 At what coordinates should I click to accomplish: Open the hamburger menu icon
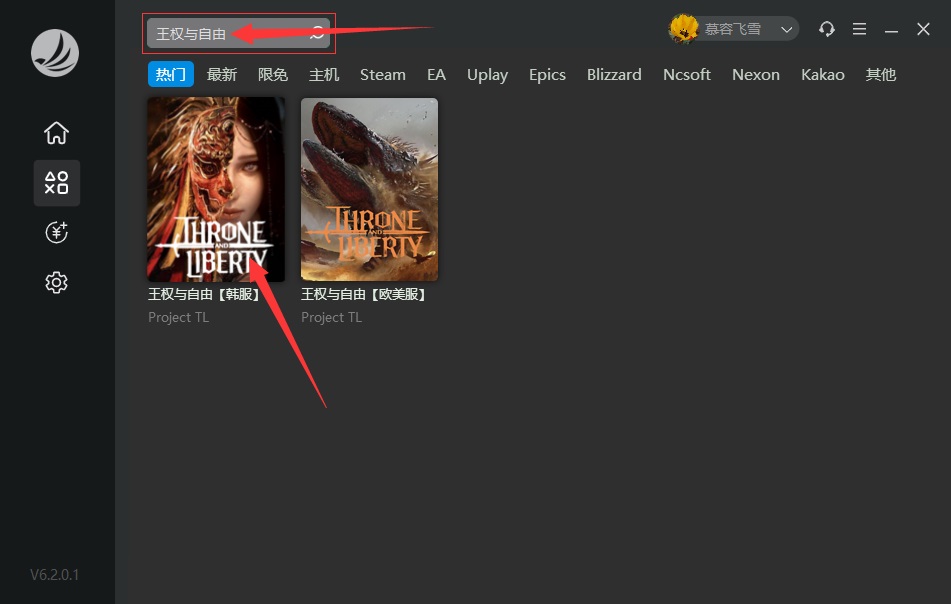pyautogui.click(x=859, y=29)
